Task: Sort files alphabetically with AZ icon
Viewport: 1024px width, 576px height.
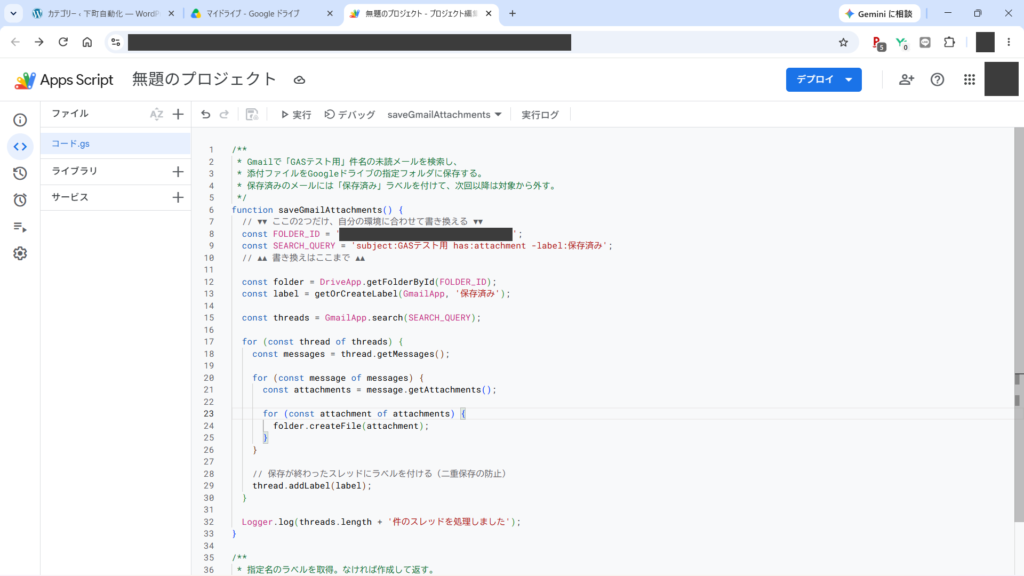Action: 156,114
